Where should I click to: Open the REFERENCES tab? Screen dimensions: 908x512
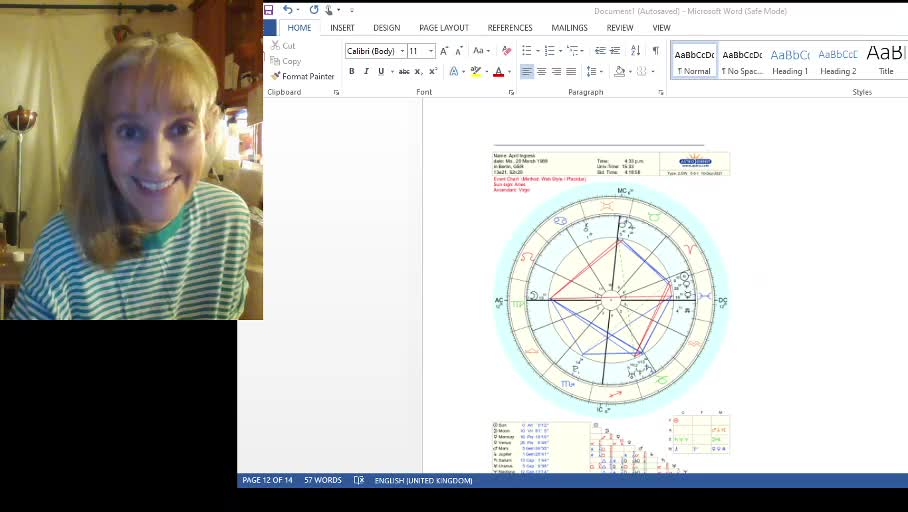point(510,27)
